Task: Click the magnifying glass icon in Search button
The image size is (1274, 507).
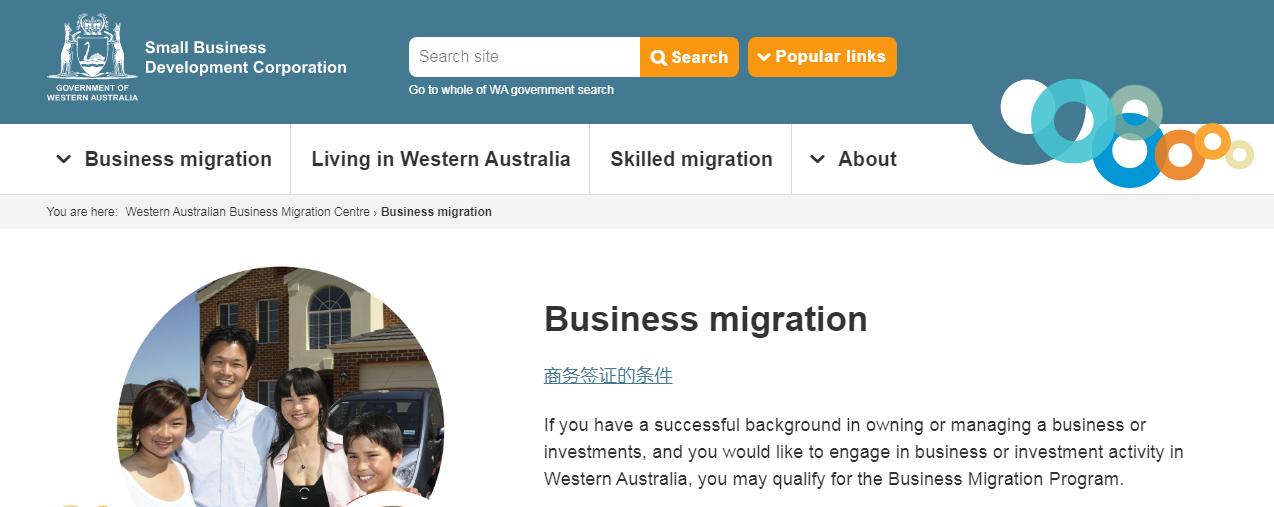Action: point(659,58)
